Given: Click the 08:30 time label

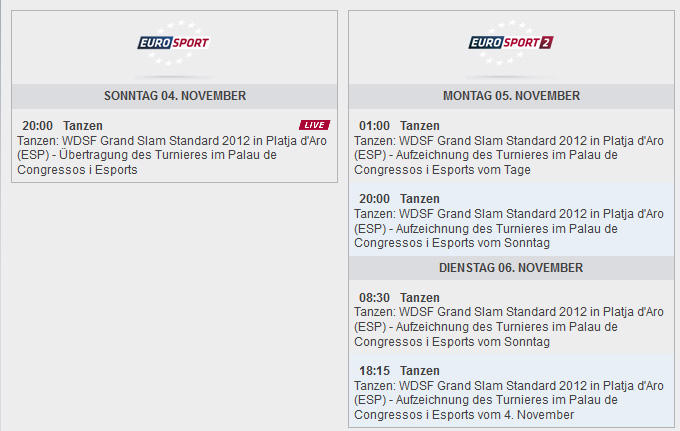Looking at the screenshot, I should coord(375,298).
